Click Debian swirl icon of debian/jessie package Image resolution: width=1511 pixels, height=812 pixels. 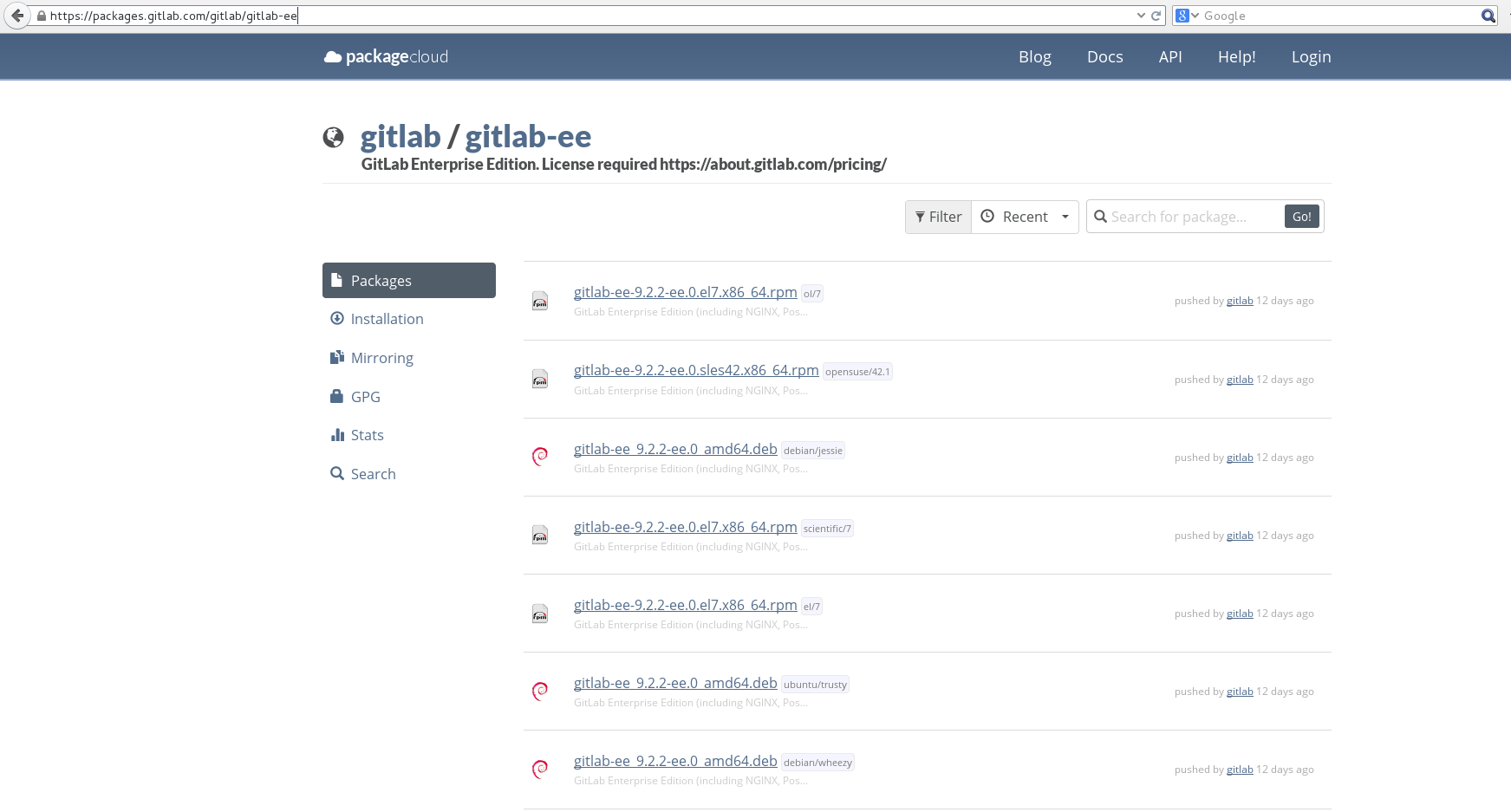click(539, 457)
